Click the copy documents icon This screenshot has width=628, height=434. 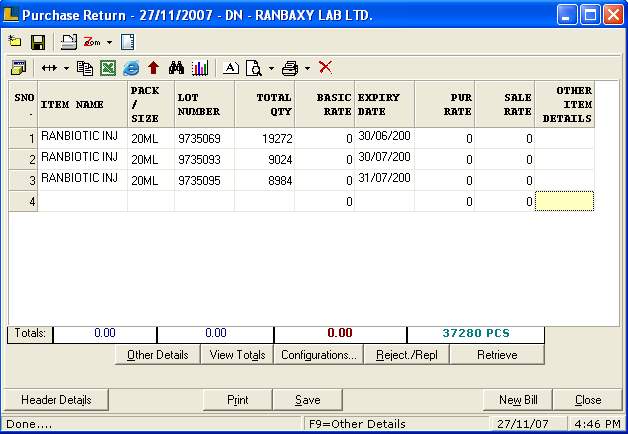(85, 68)
